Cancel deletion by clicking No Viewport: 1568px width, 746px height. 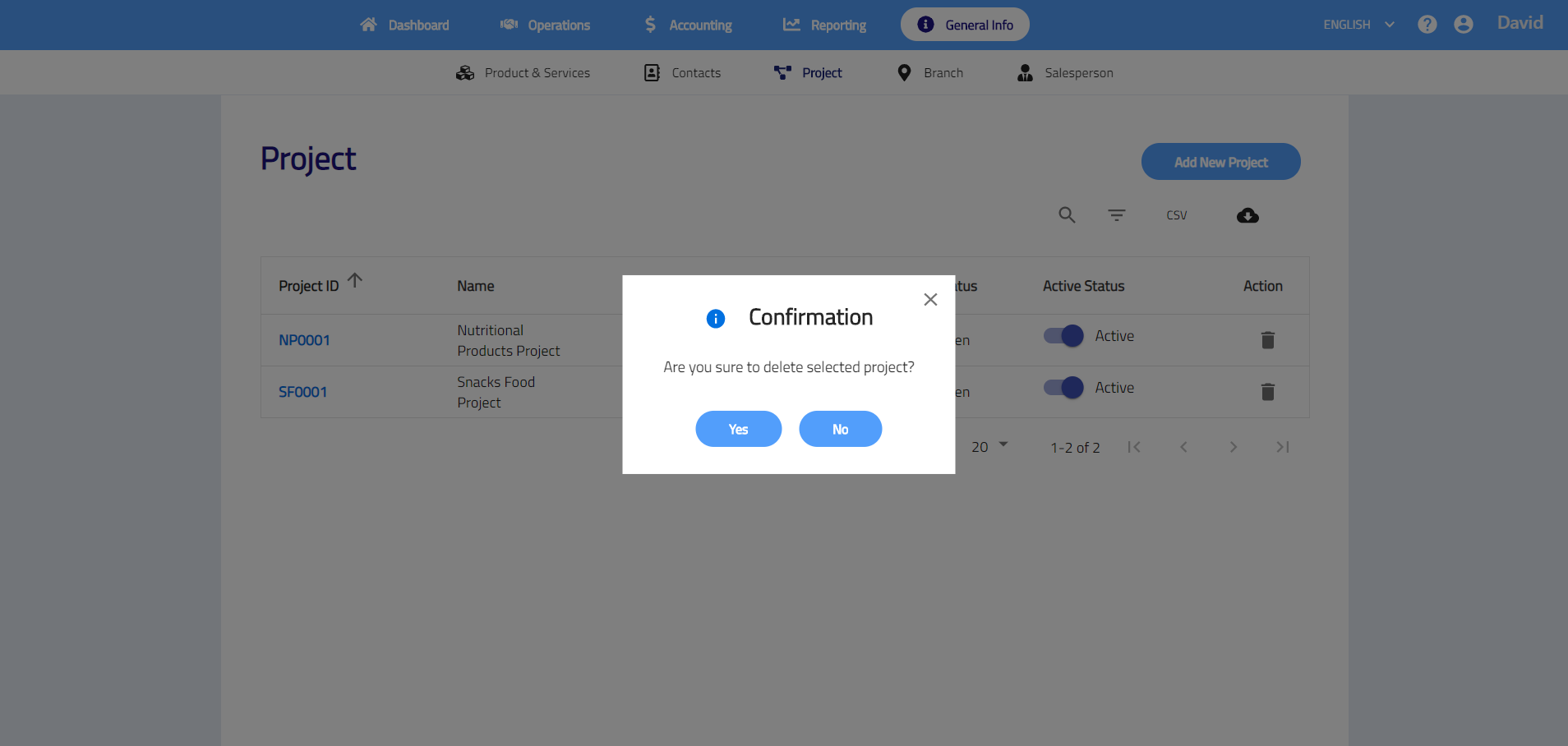point(840,429)
